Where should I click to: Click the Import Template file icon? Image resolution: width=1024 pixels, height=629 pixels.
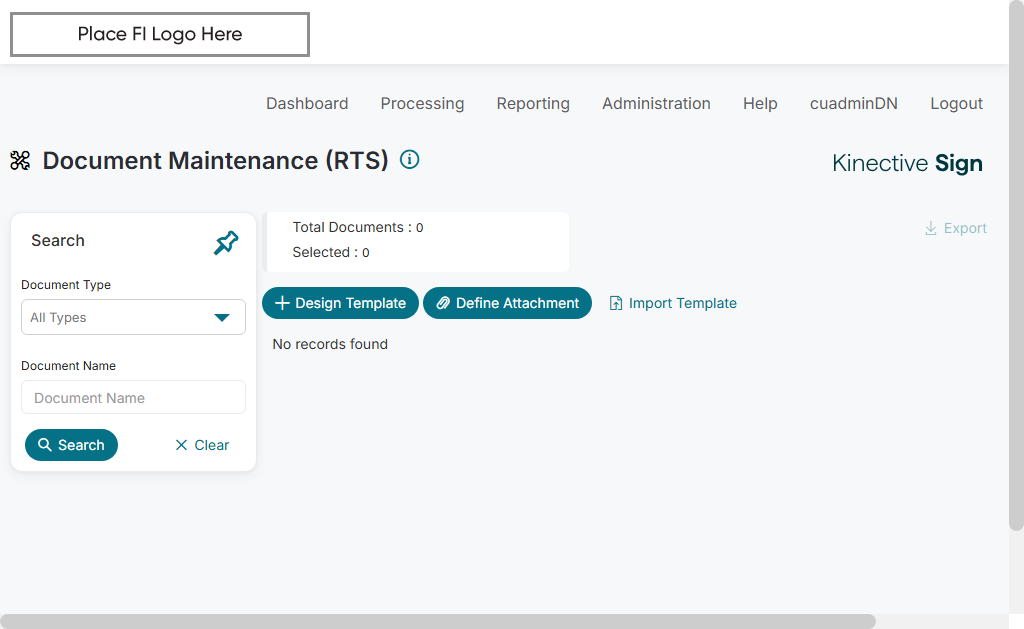pyautogui.click(x=616, y=303)
